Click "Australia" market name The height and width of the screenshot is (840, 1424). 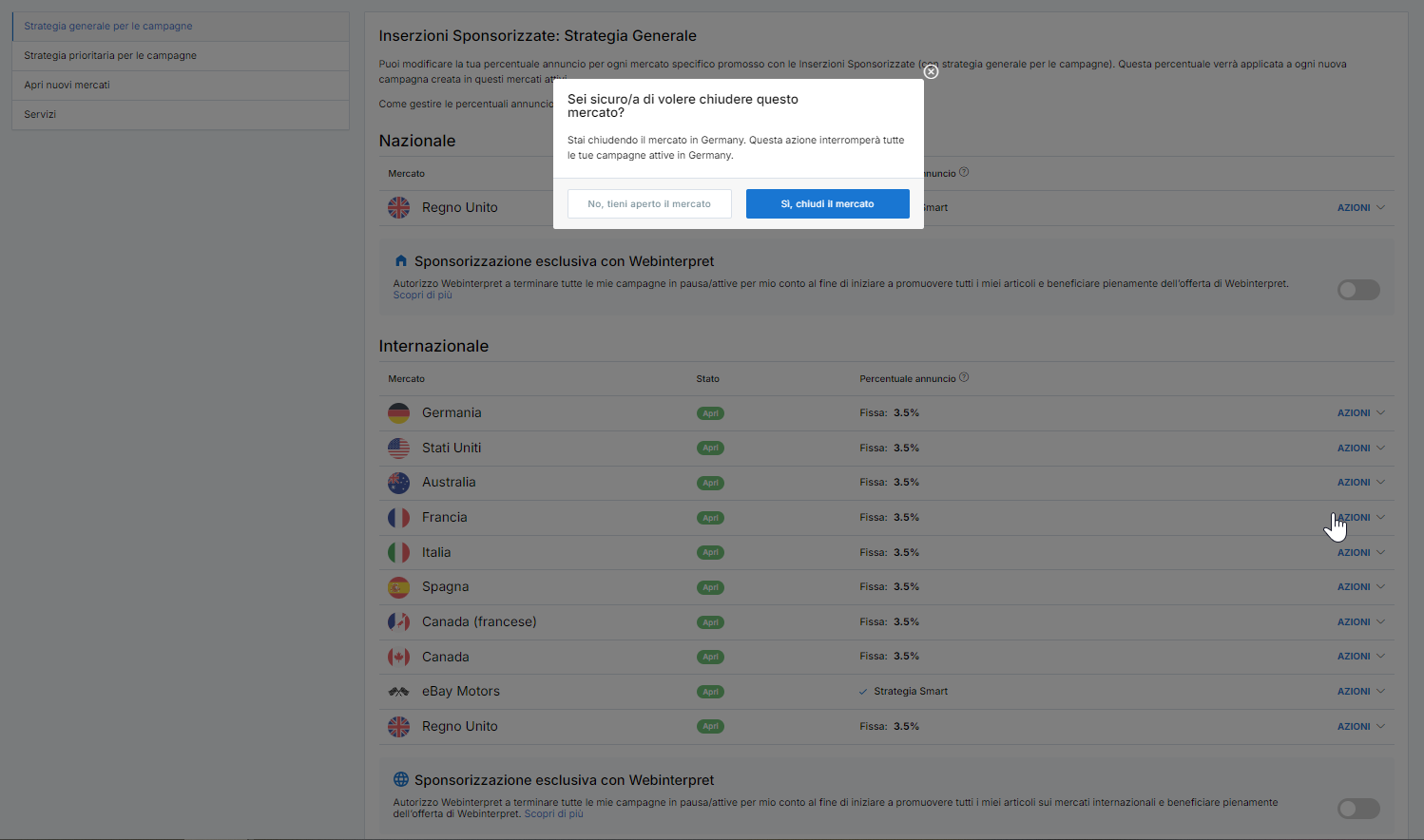(x=449, y=483)
